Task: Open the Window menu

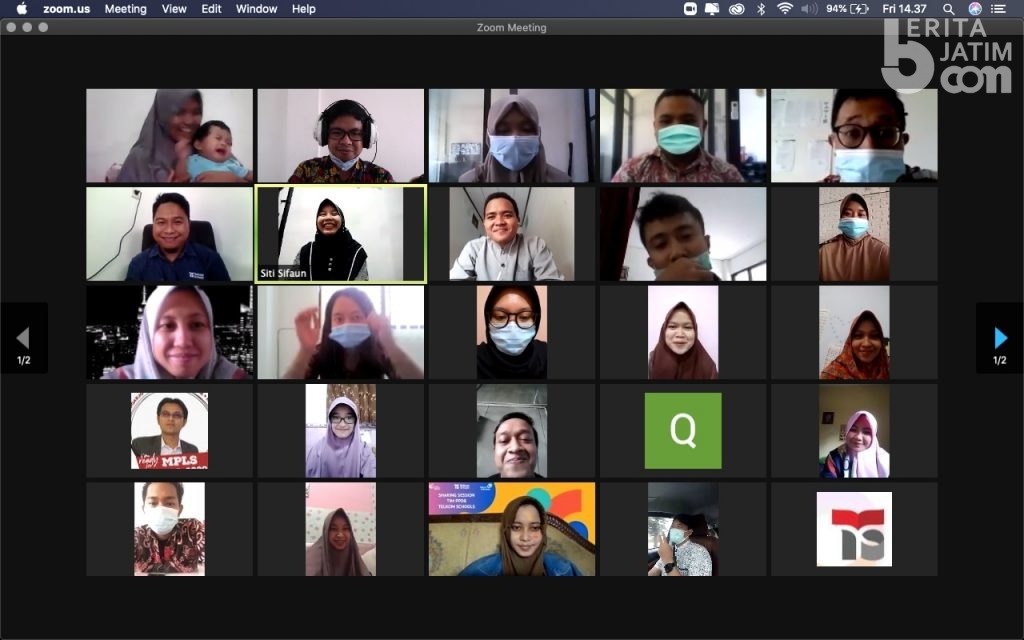Action: point(256,8)
